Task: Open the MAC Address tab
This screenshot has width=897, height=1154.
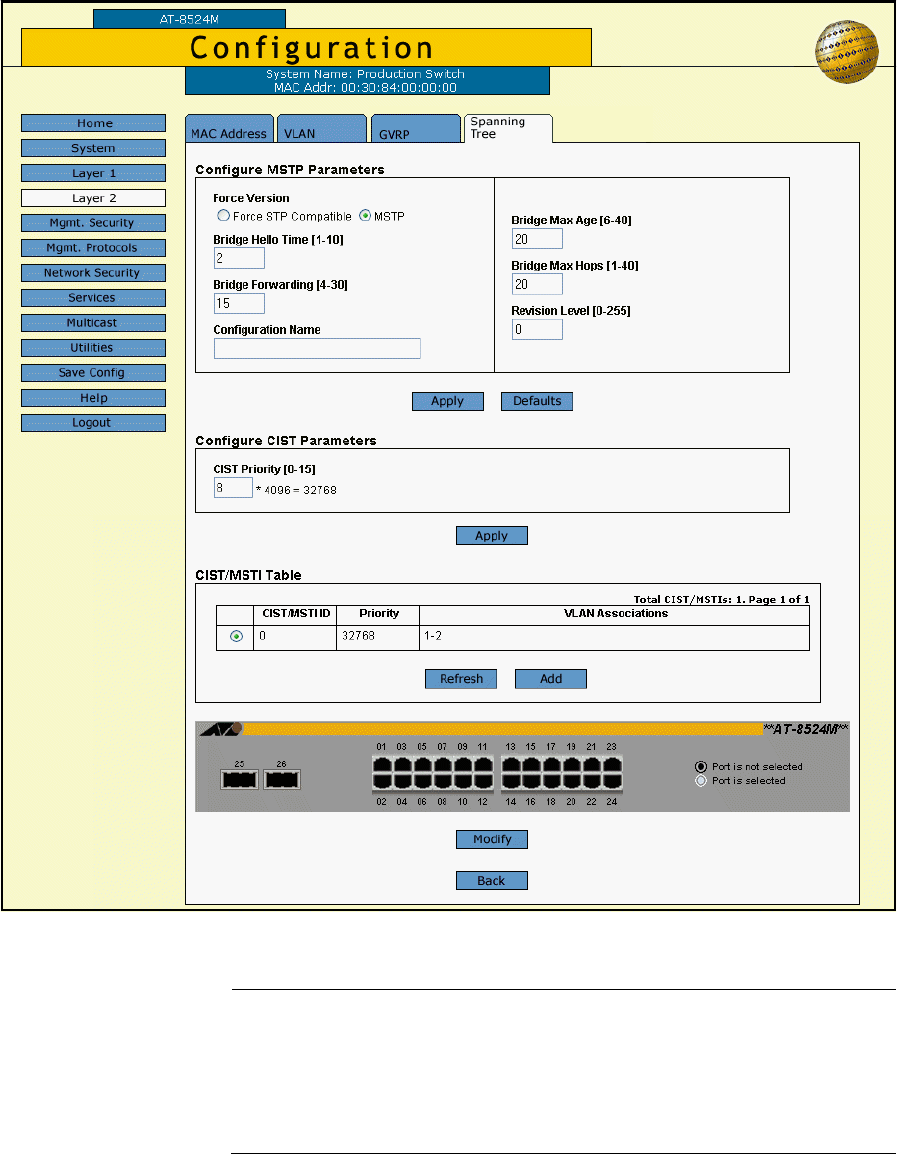Action: coord(229,133)
